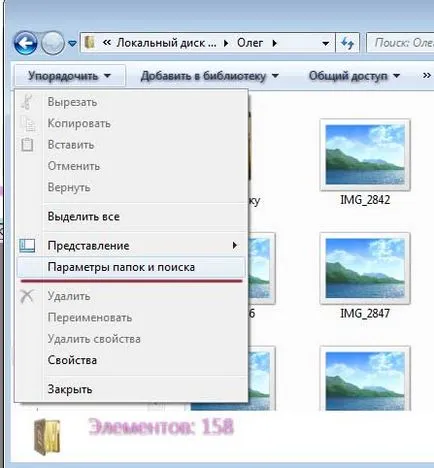Choose Удалить in the menu
The height and width of the screenshot is (468, 434).
(132, 296)
